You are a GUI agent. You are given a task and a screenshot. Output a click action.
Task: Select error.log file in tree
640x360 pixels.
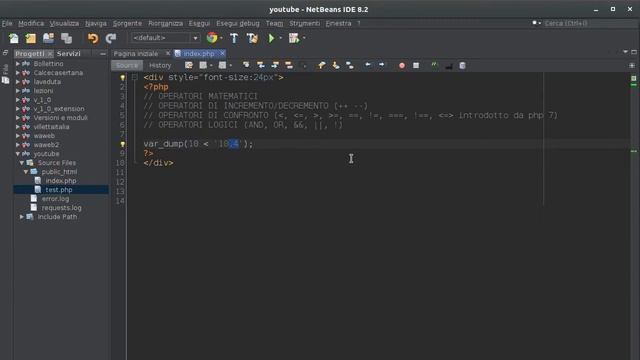click(55, 199)
